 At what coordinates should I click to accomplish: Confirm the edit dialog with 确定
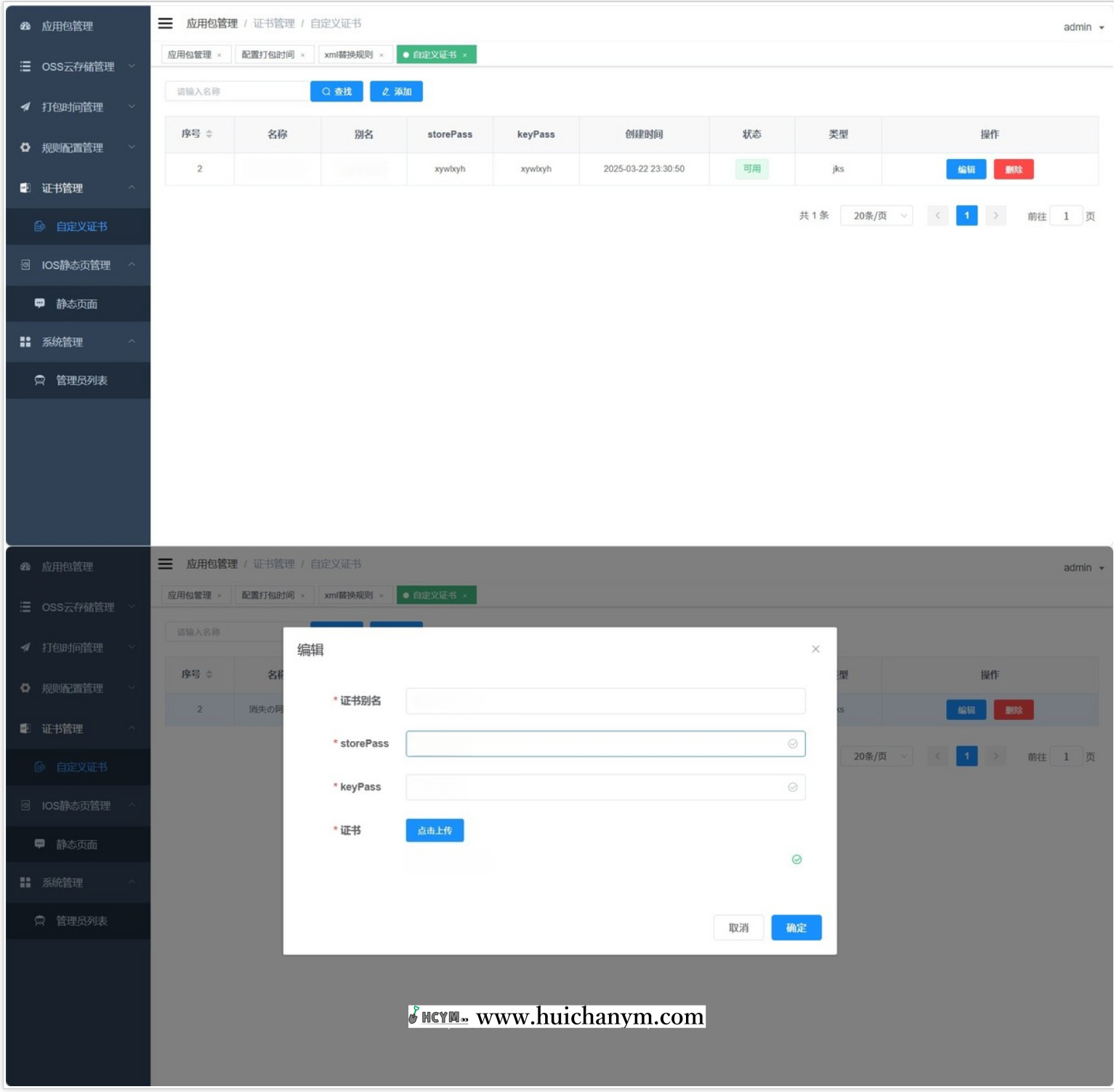[x=796, y=928]
